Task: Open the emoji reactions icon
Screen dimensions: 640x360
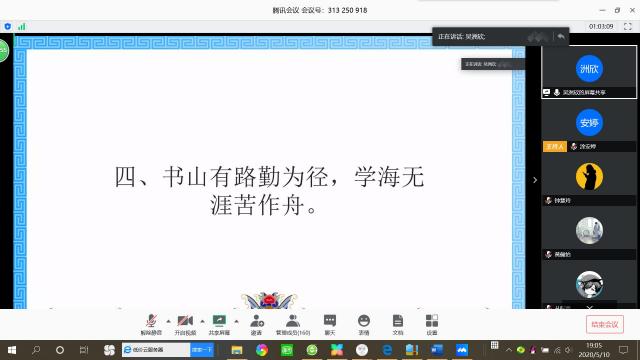Action: pyautogui.click(x=364, y=324)
